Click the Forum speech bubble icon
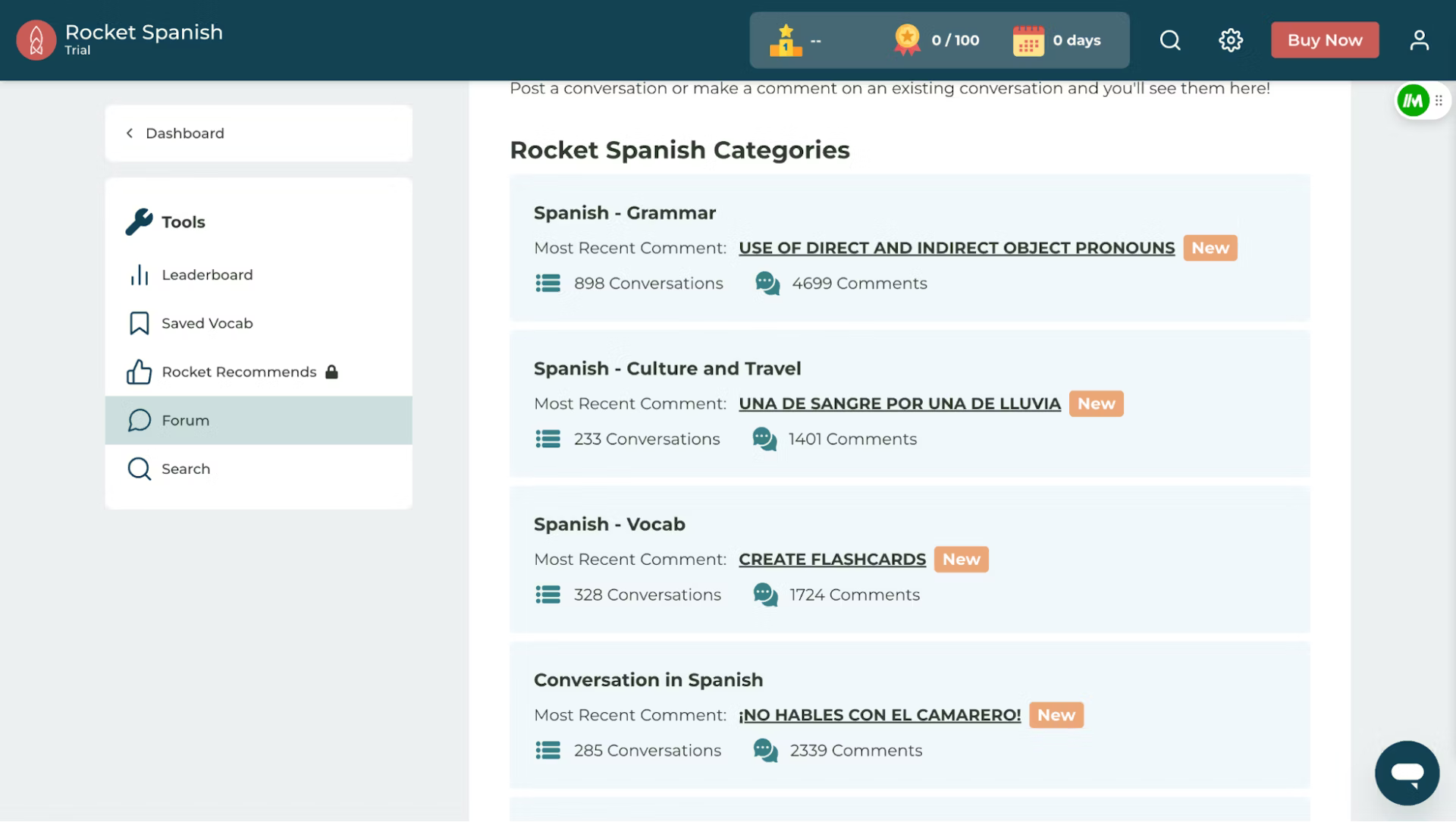The height and width of the screenshot is (822, 1456). pos(139,420)
